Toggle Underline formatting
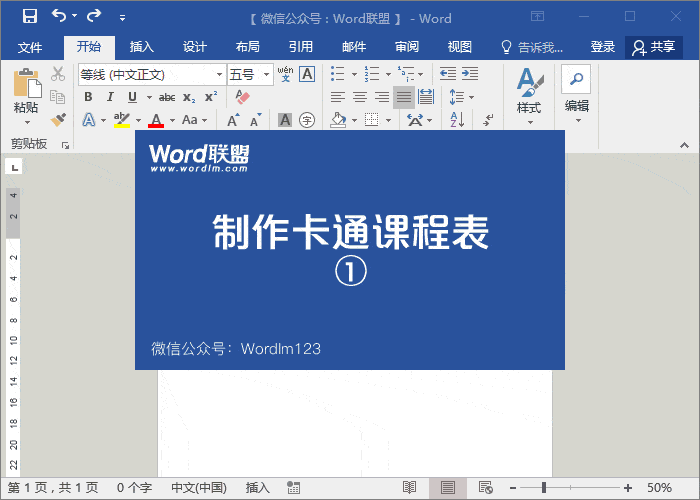 point(132,97)
